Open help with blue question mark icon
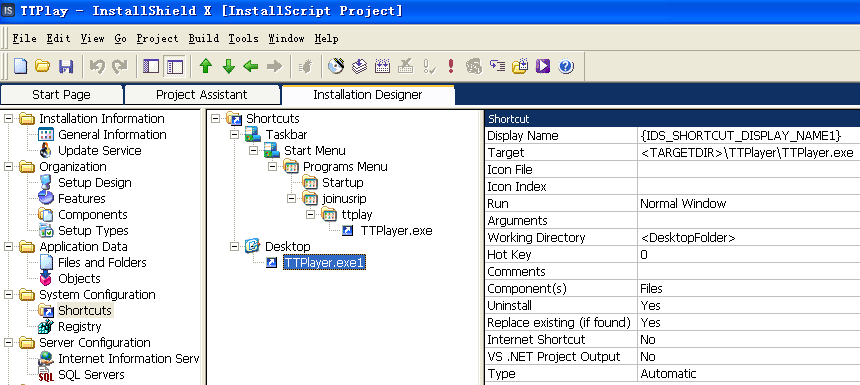Image resolution: width=860 pixels, height=385 pixels. click(566, 66)
